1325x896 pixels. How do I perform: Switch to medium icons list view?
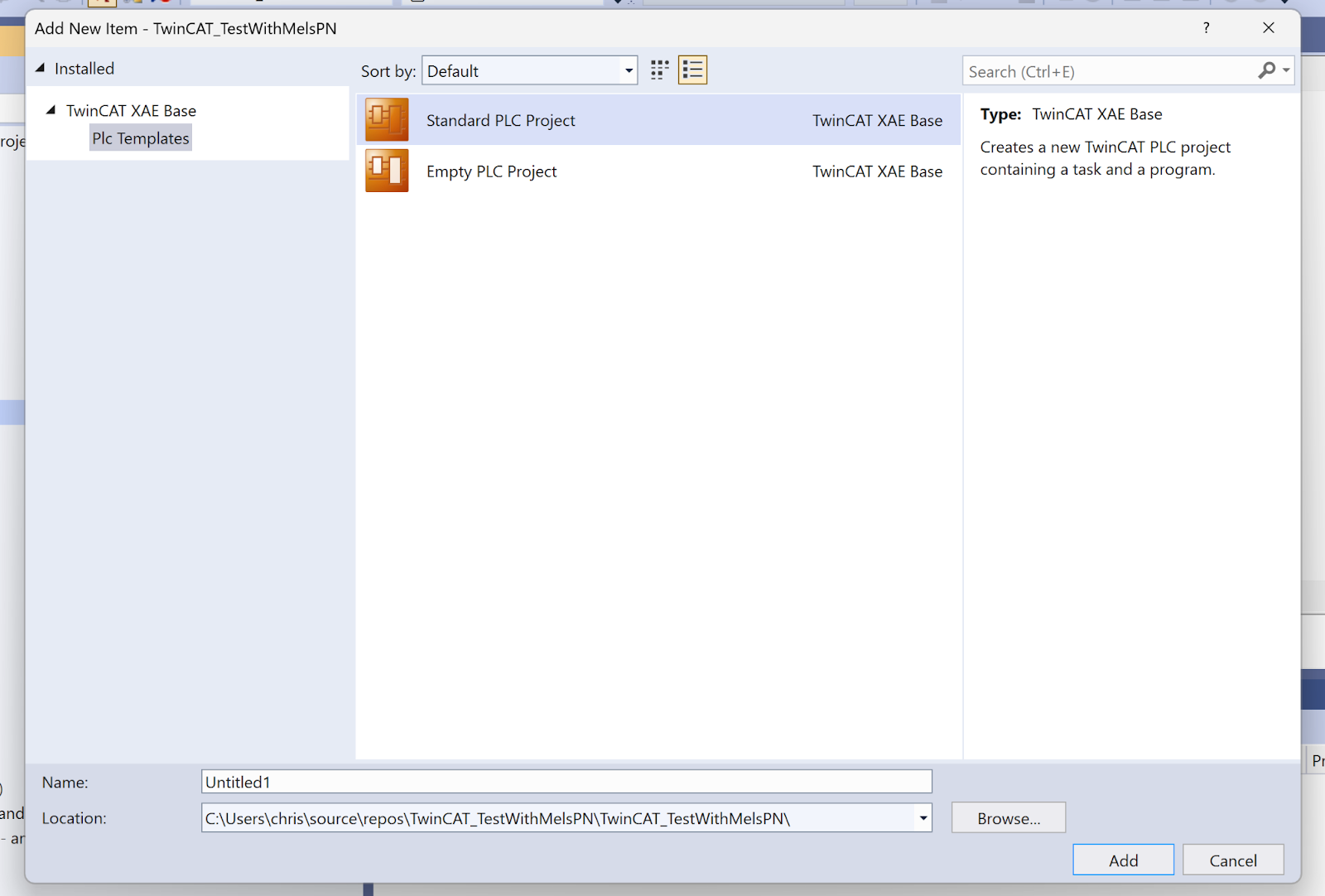pos(692,70)
